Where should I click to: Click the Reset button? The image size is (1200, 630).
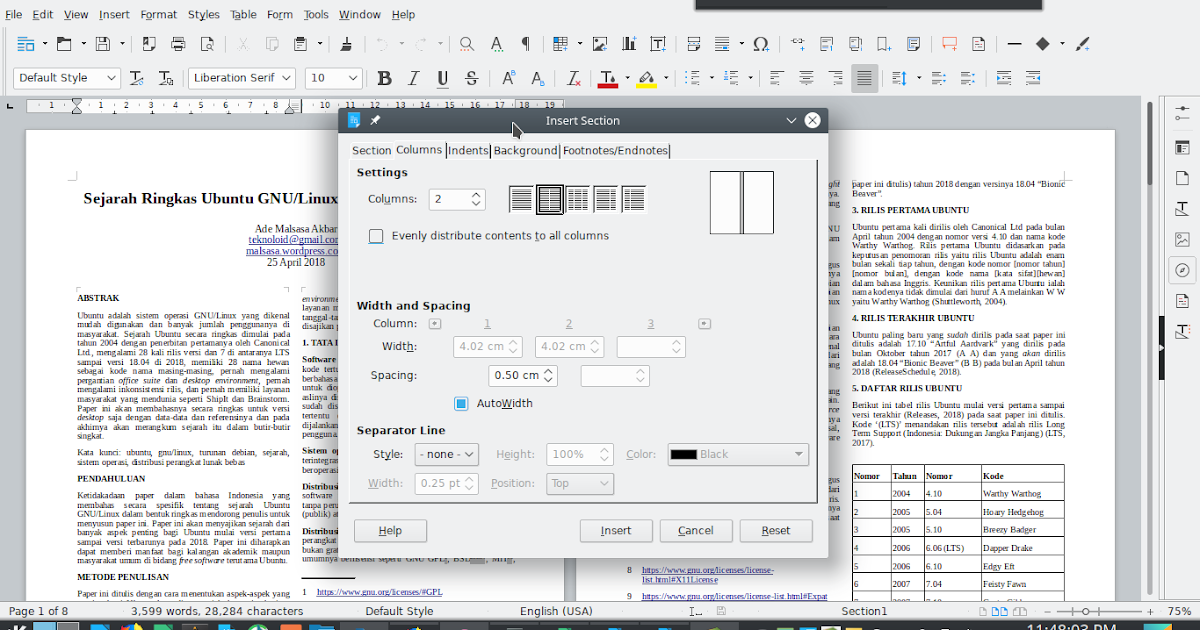pos(776,531)
